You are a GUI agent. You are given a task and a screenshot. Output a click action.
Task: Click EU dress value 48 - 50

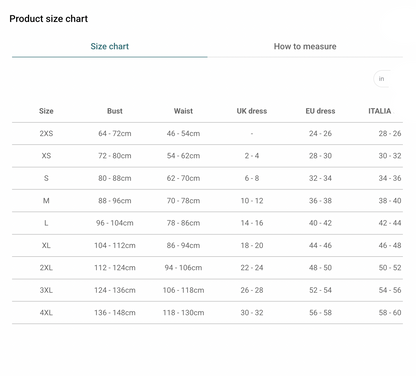click(x=320, y=268)
